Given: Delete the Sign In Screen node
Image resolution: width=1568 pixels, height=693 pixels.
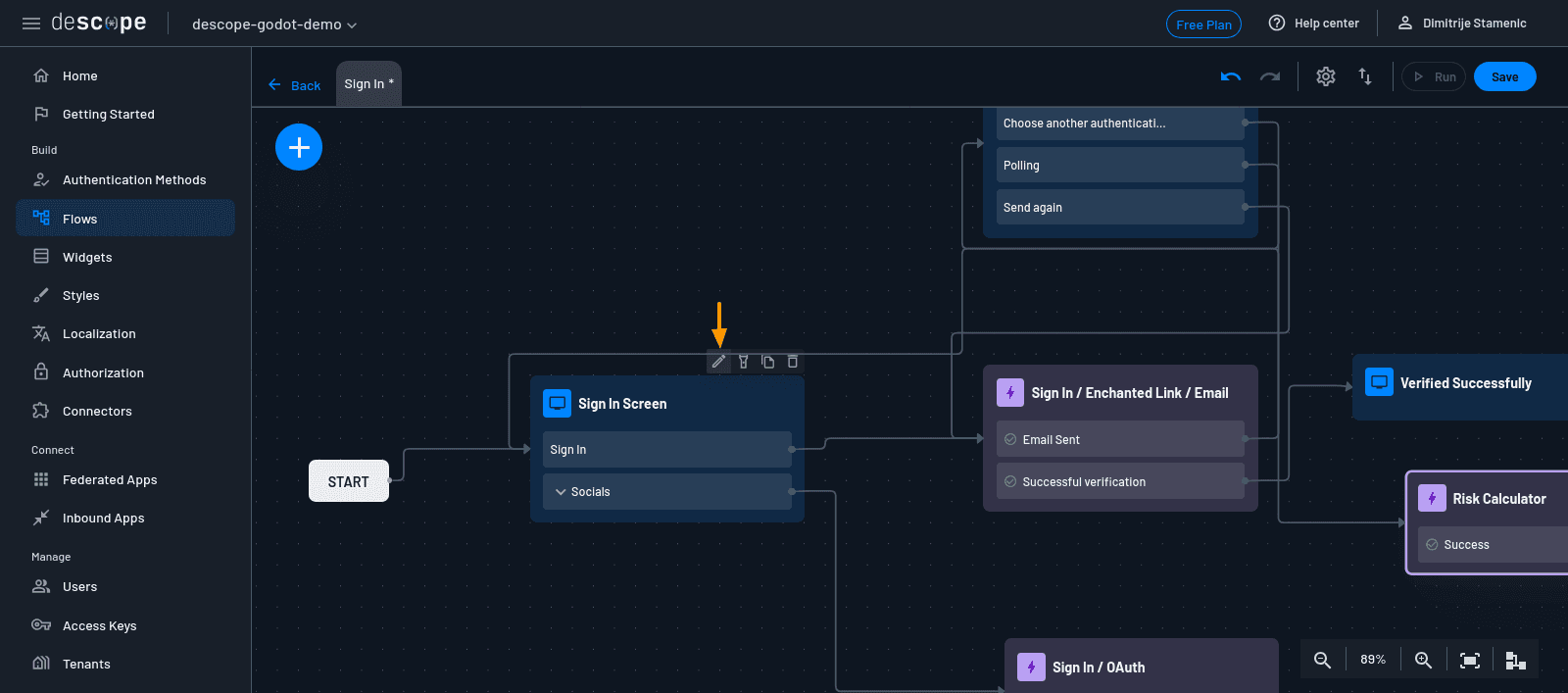Looking at the screenshot, I should pos(793,362).
